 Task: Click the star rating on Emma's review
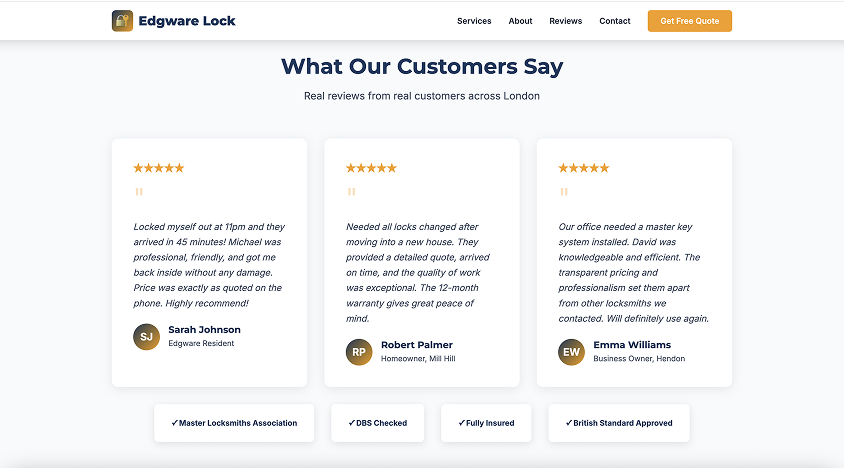click(x=583, y=168)
